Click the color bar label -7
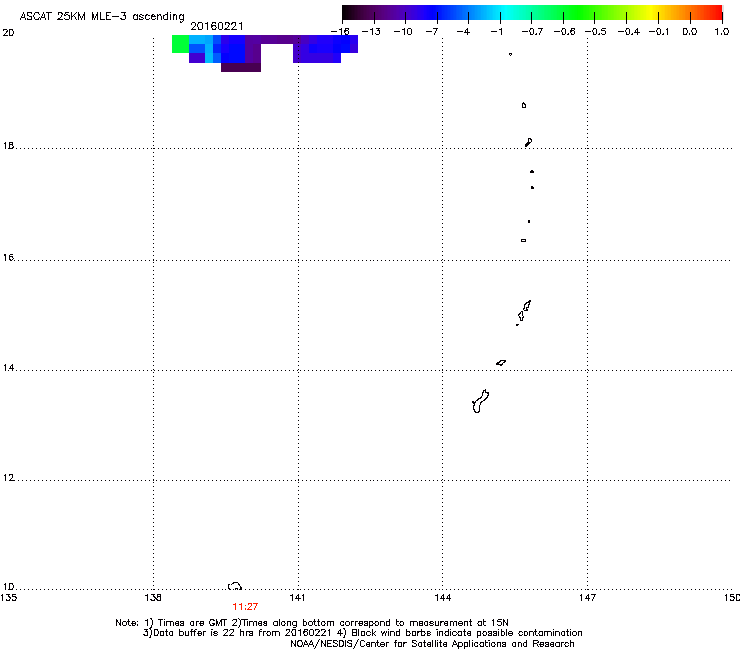Image resolution: width=740 pixels, height=650 pixels. 431,32
